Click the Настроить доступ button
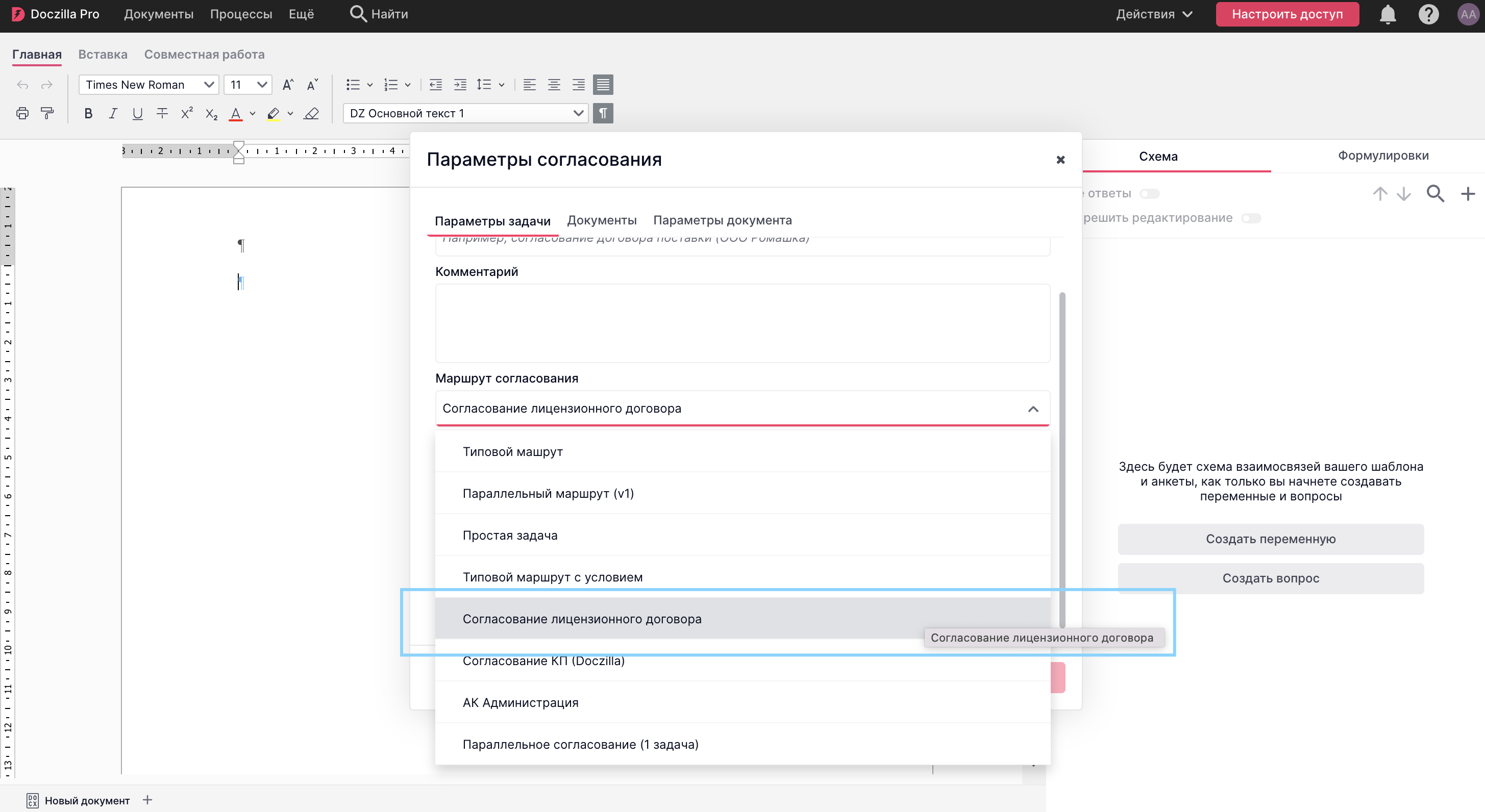The image size is (1485, 812). [x=1286, y=14]
